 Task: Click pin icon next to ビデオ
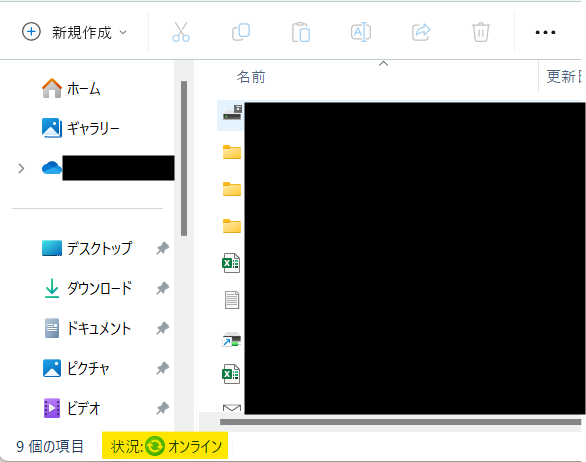(163, 408)
